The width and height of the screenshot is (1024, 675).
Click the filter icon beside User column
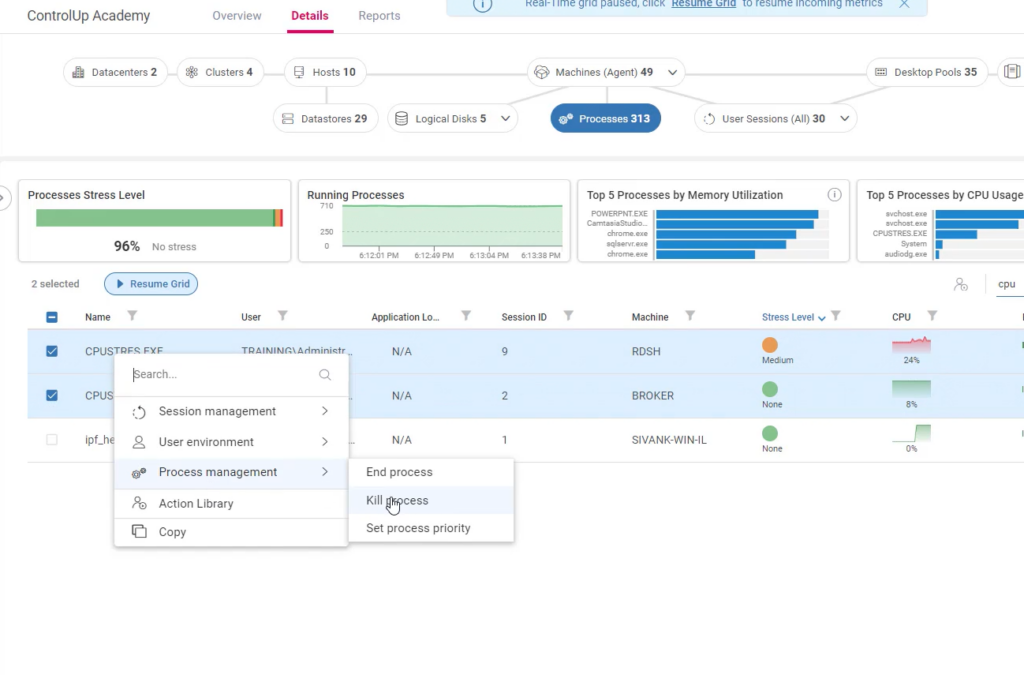pyautogui.click(x=282, y=316)
